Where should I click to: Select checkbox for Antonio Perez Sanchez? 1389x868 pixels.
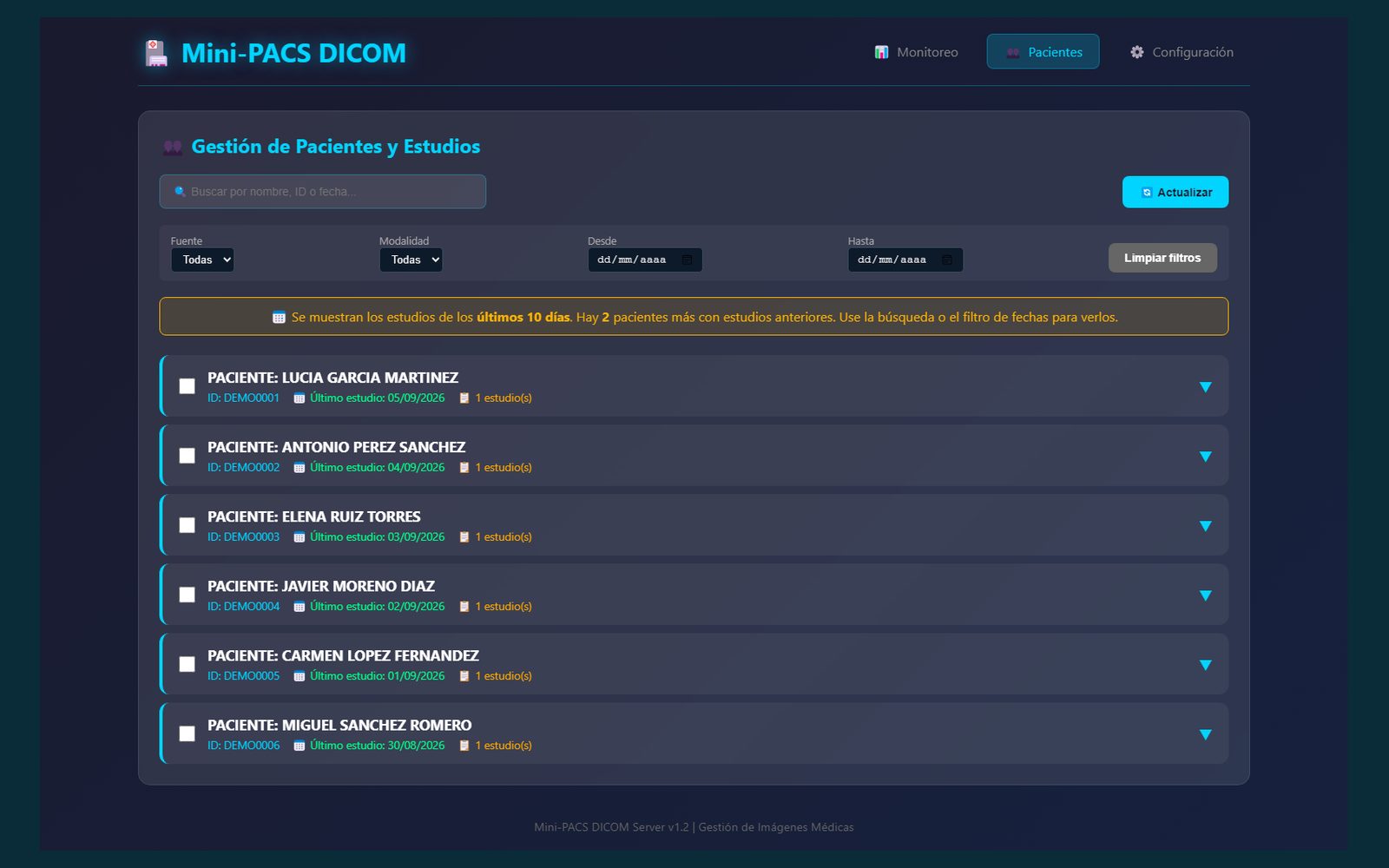(187, 456)
